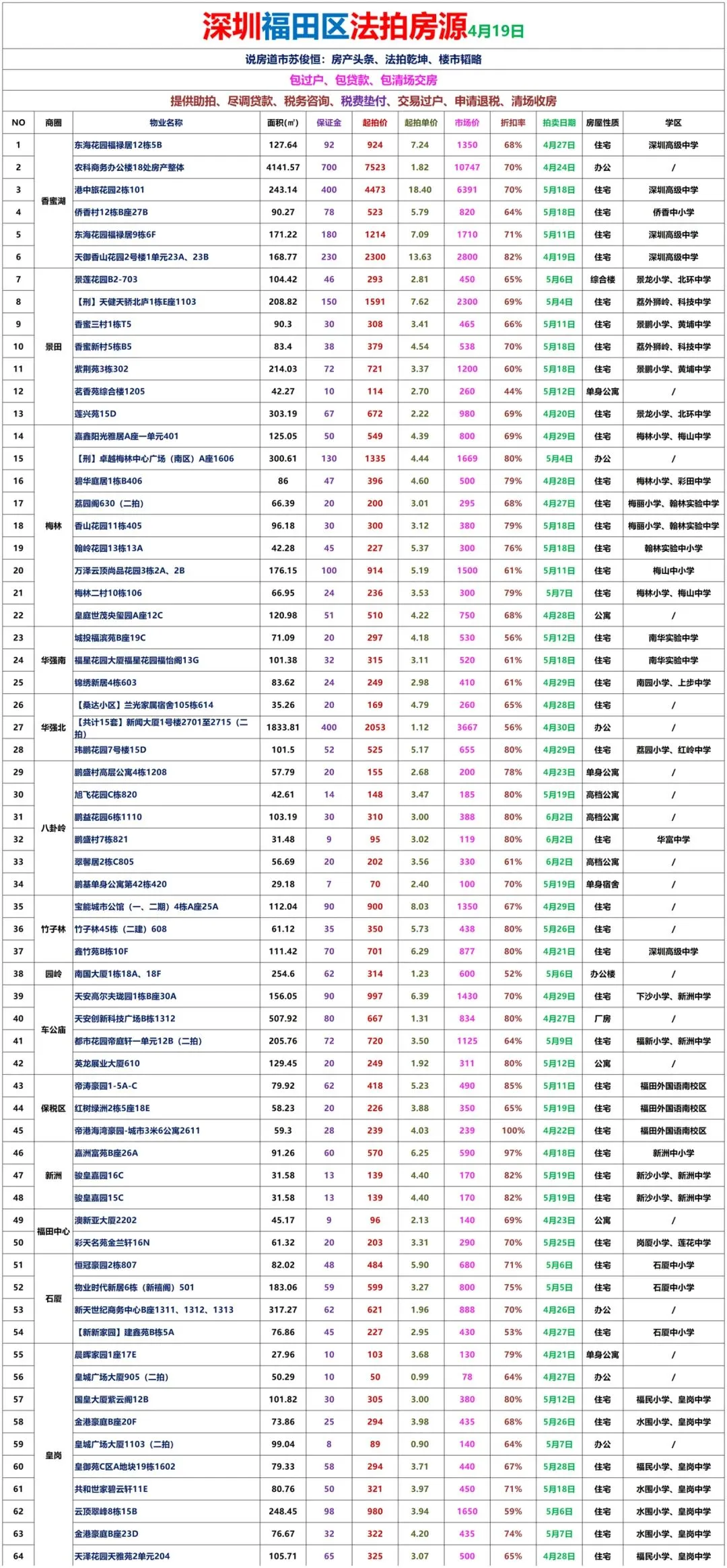Click the school cell 华富中学

(673, 839)
